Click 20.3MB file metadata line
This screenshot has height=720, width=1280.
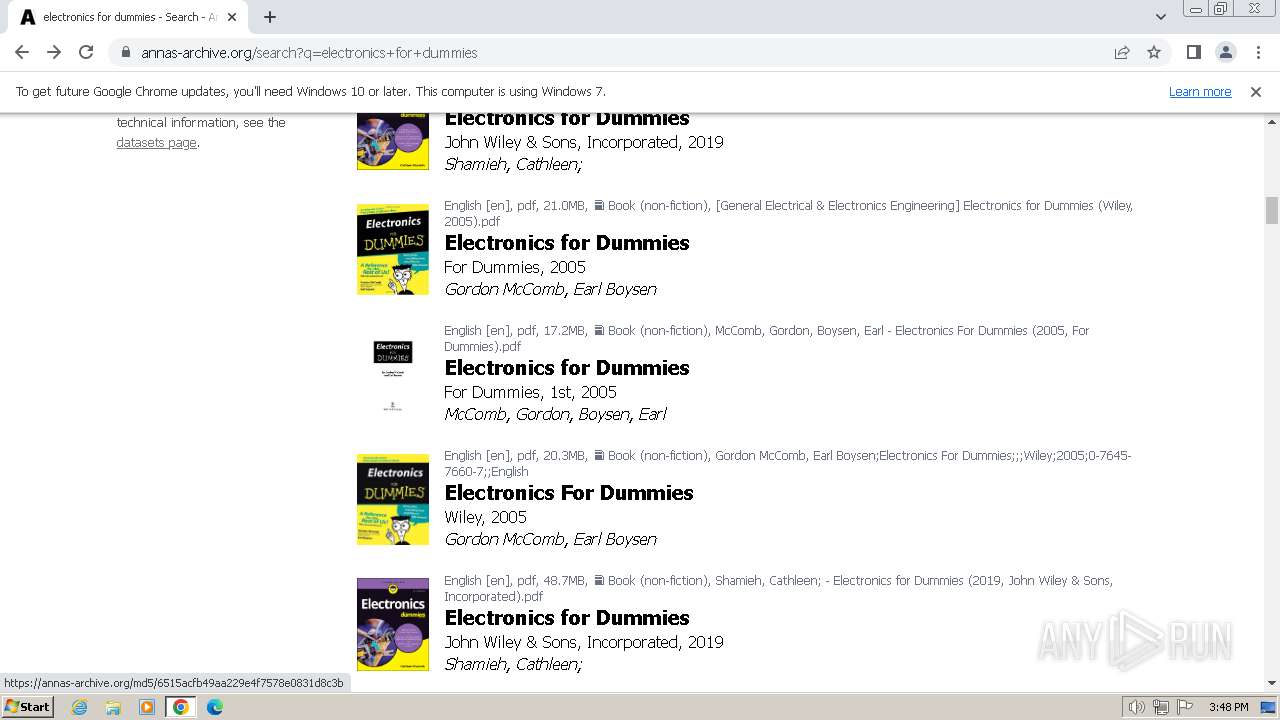[x=788, y=463]
